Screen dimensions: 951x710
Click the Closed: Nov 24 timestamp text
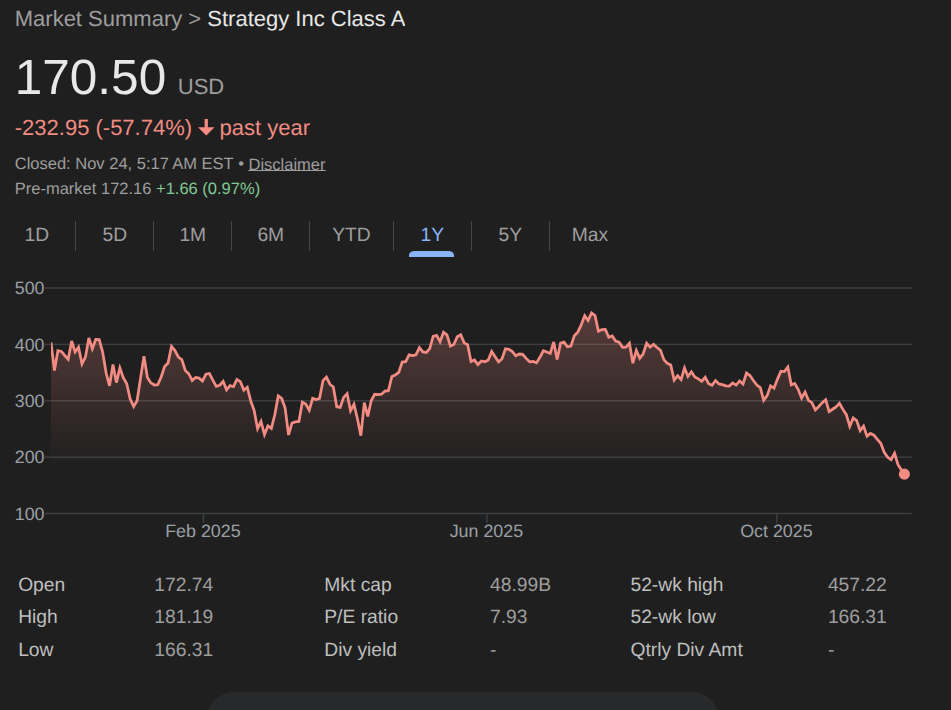(124, 164)
